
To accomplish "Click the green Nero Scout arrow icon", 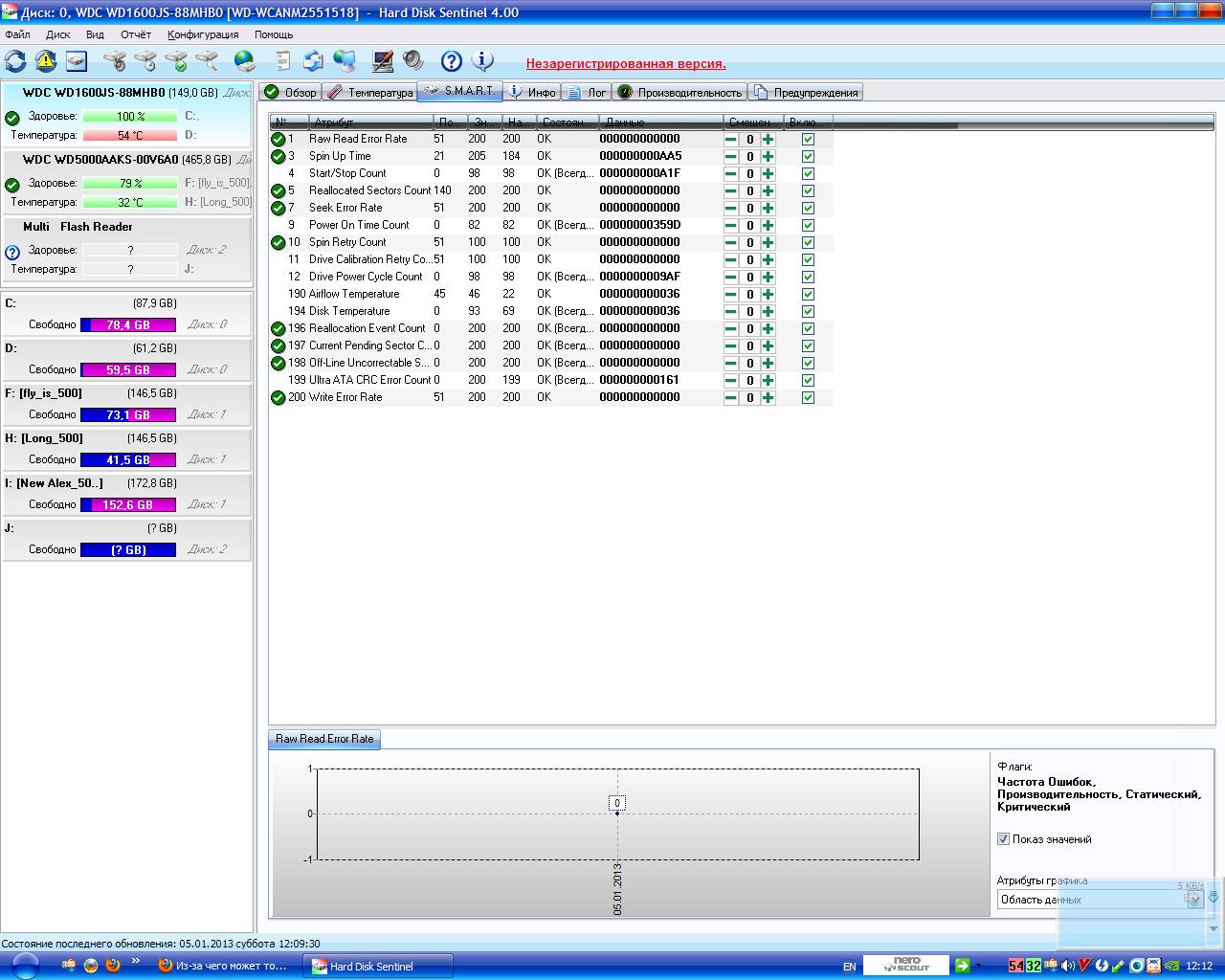I will 963,966.
